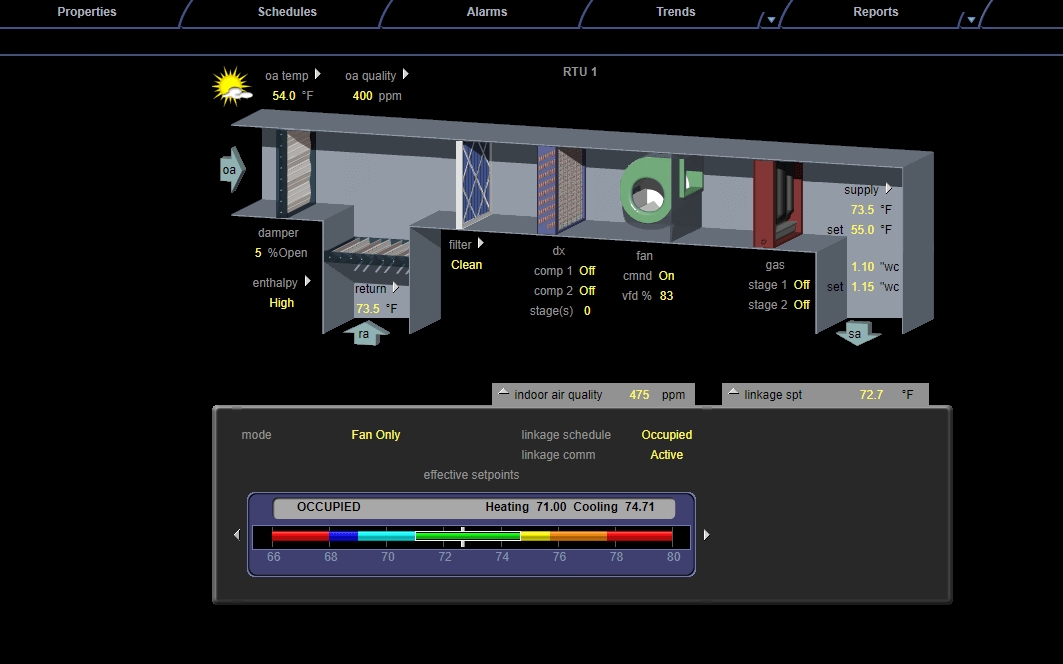Click the fan cmnd On status
Screen dimensions: 1063x664
pos(666,276)
